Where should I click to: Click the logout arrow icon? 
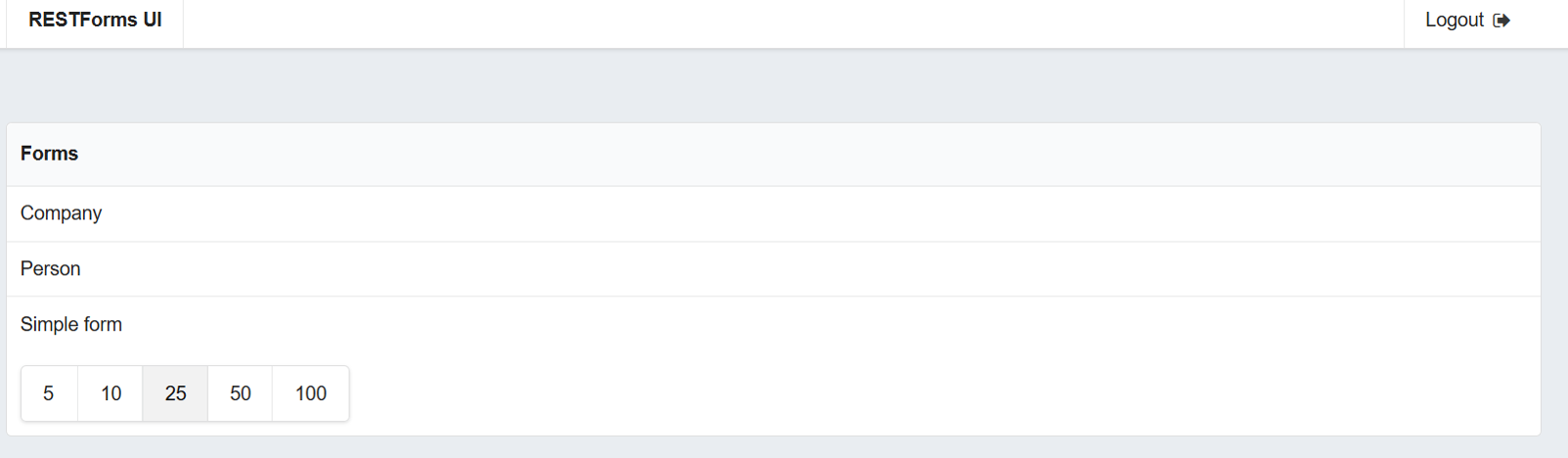(1501, 21)
